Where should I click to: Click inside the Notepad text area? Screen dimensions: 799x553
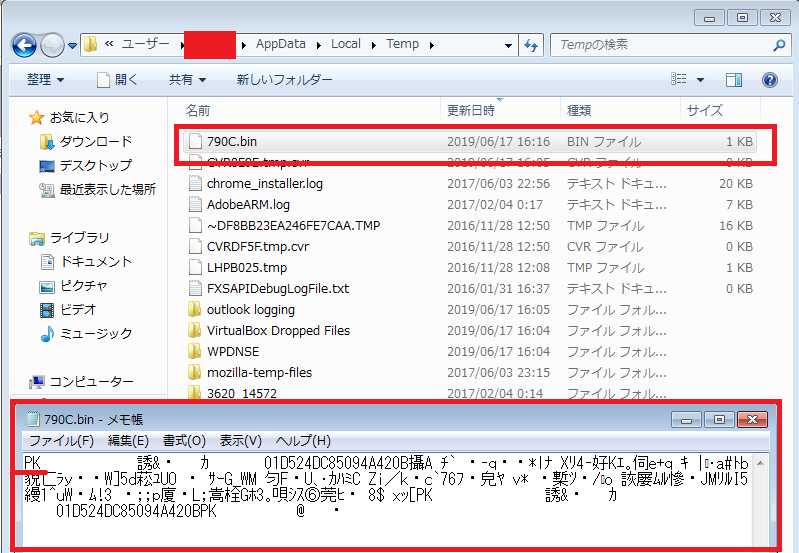pos(388,498)
